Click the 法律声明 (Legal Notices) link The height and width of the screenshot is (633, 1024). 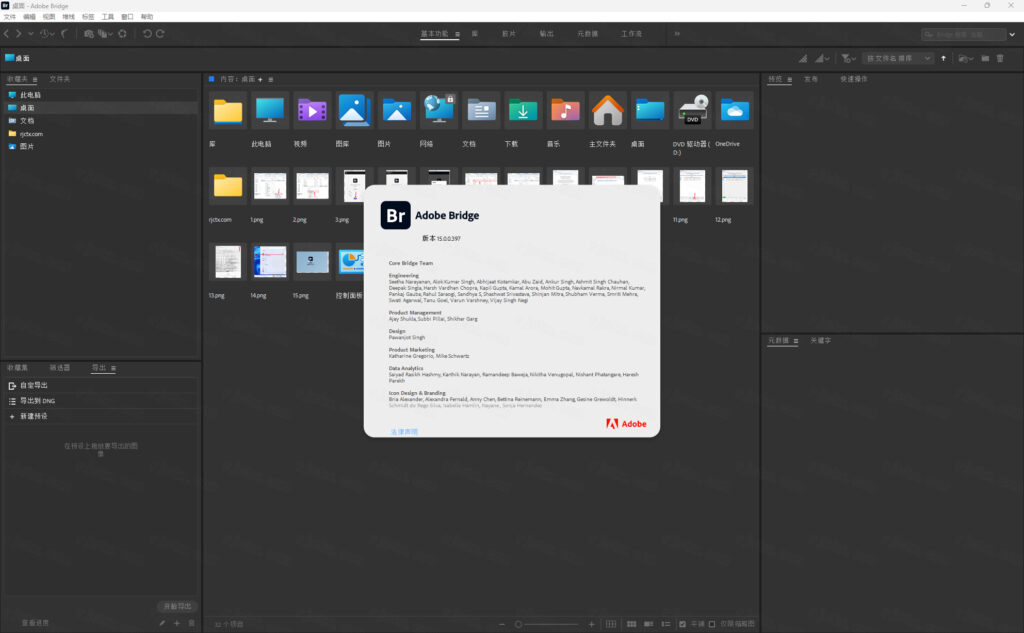404,432
